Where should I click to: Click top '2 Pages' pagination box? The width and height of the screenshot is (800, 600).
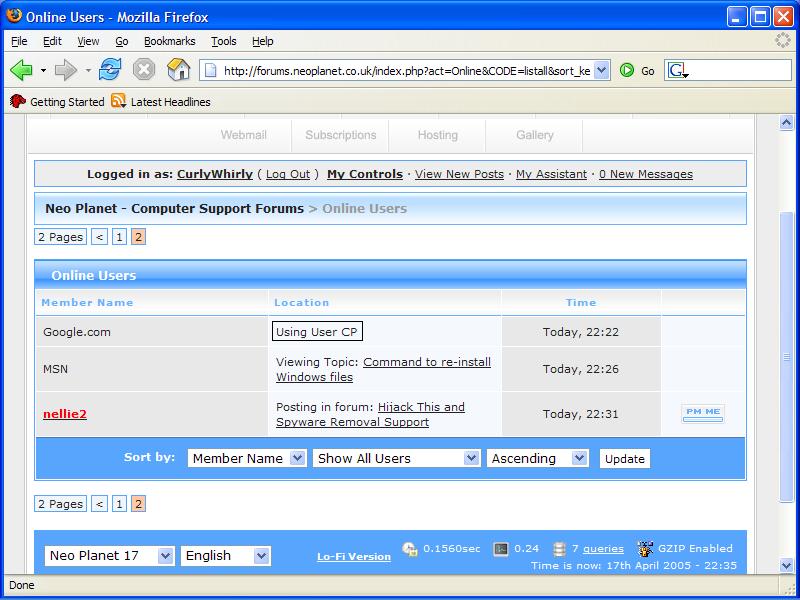point(60,237)
